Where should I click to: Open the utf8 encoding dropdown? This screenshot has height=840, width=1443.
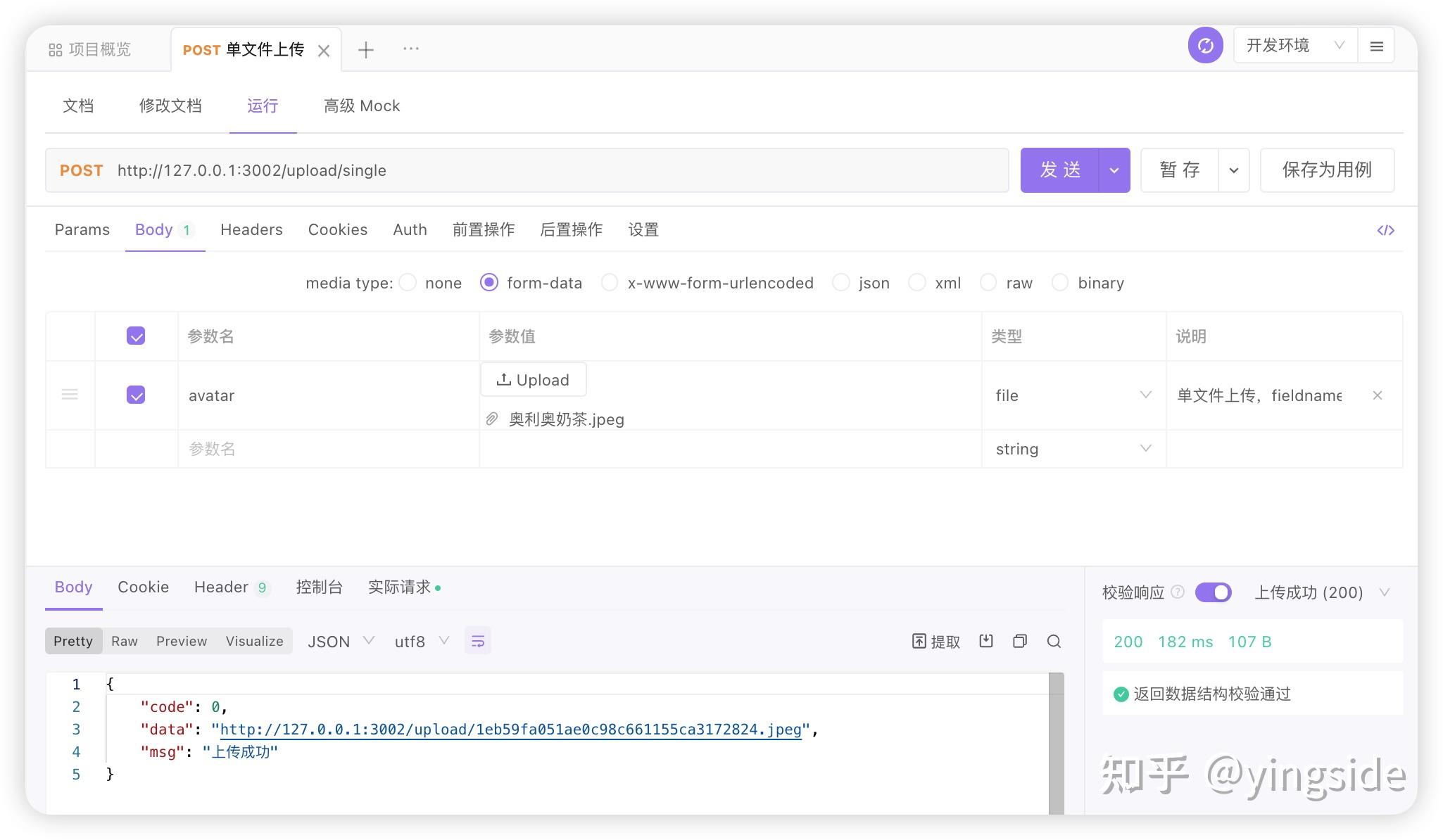422,642
